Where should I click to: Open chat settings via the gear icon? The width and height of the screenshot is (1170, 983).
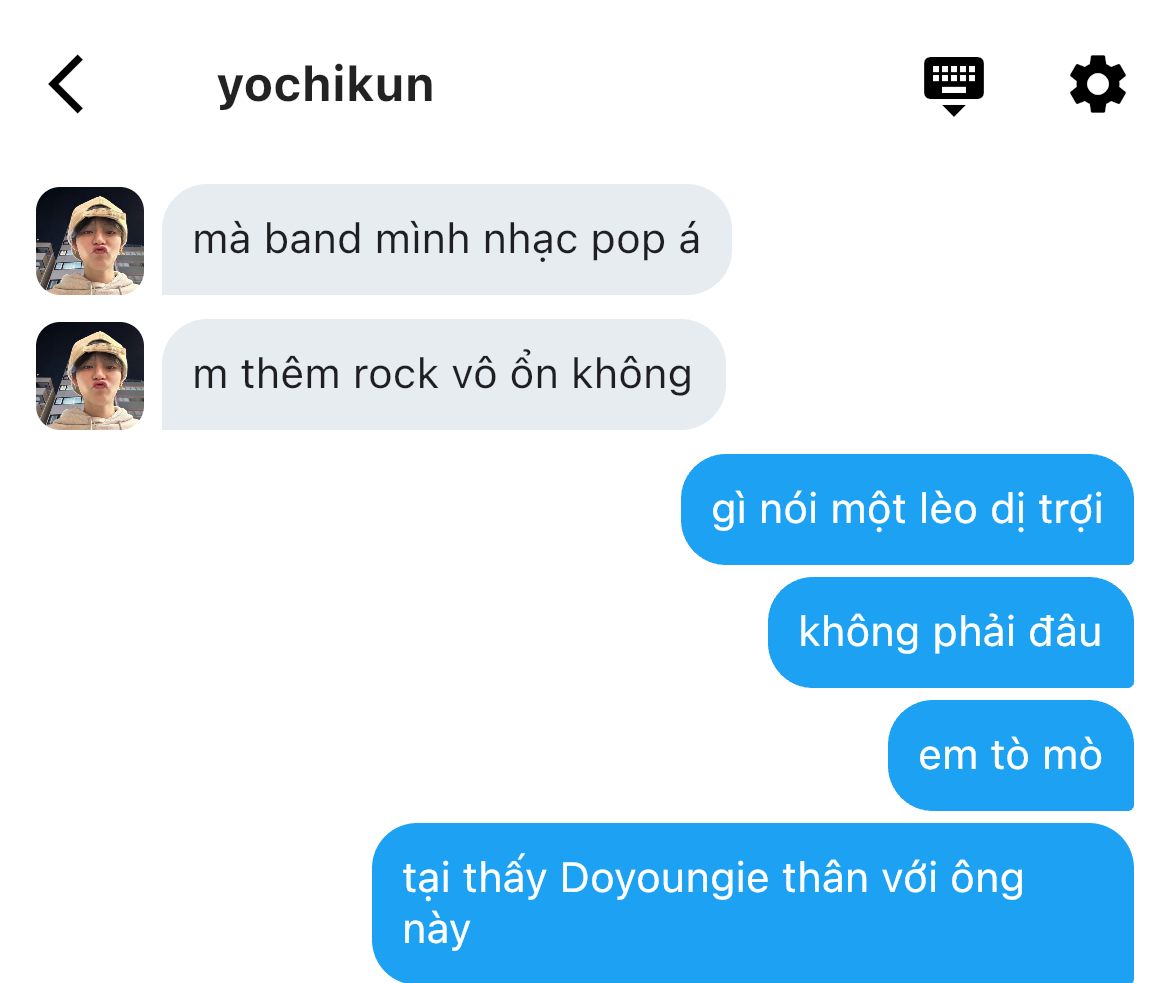pyautogui.click(x=1098, y=84)
